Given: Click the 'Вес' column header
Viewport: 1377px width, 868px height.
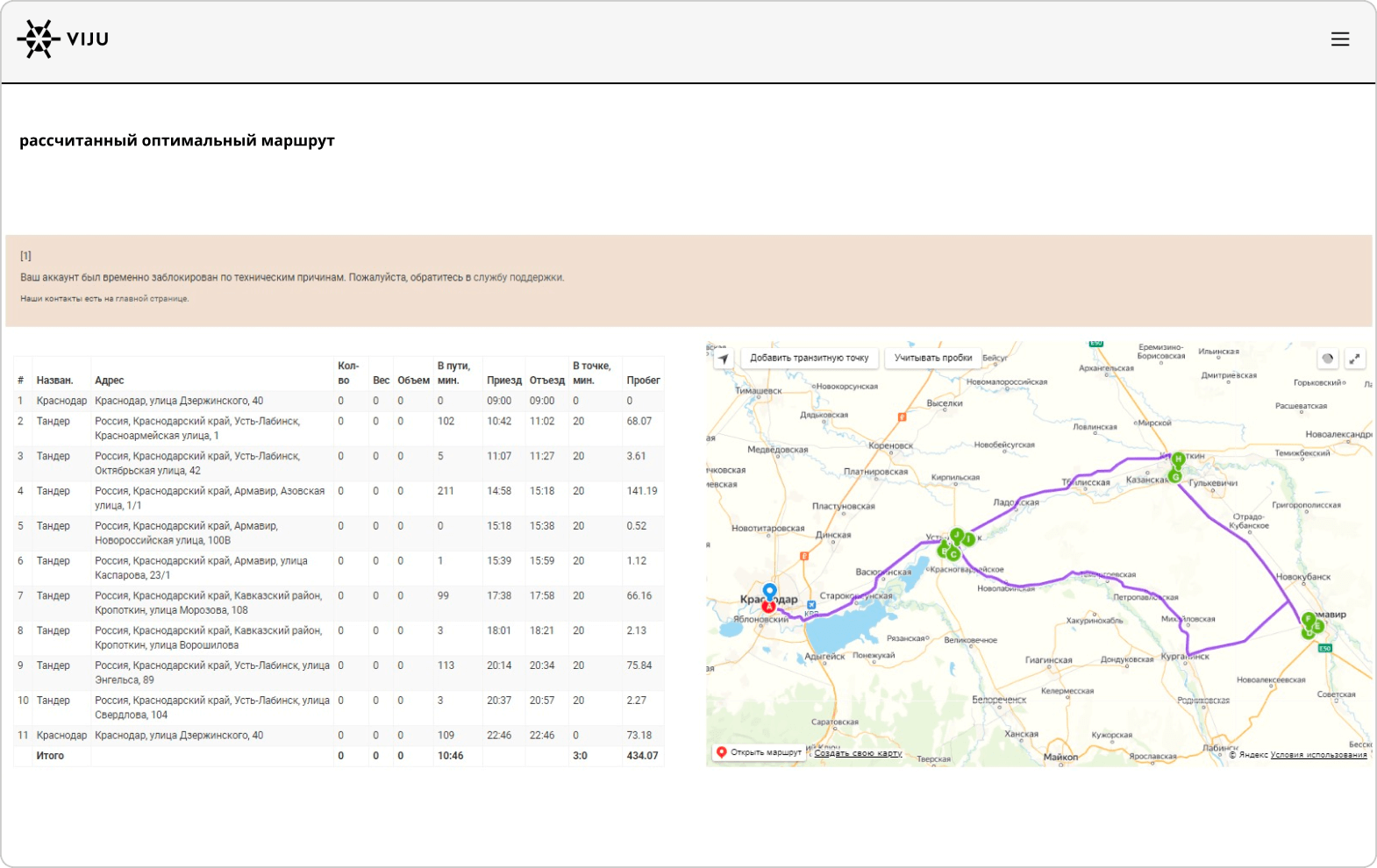Looking at the screenshot, I should [x=381, y=381].
